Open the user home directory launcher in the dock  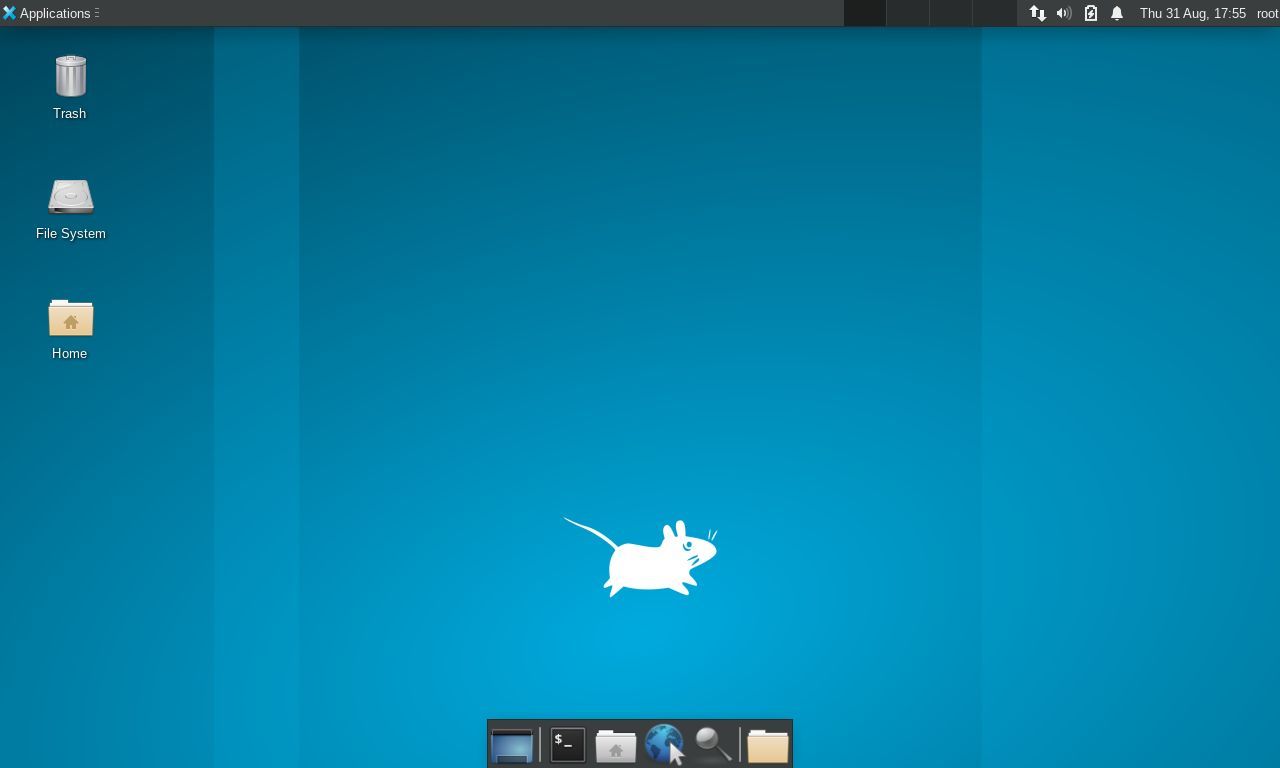click(x=615, y=744)
